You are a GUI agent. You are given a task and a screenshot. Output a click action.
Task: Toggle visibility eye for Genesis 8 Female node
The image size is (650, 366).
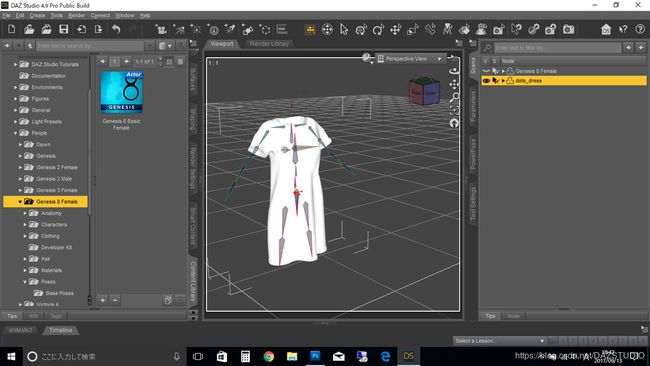click(x=486, y=71)
